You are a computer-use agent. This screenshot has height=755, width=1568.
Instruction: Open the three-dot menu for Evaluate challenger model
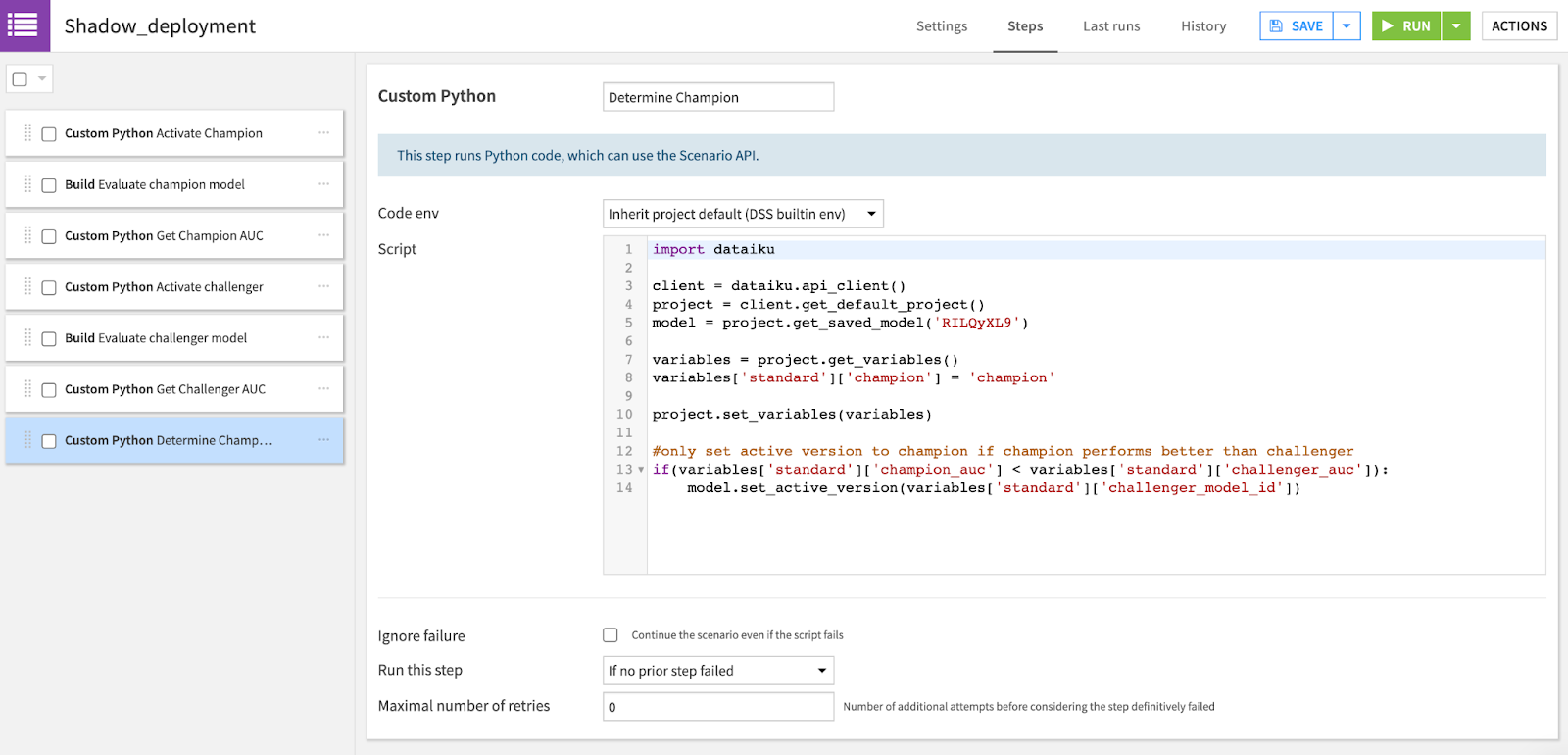tap(323, 338)
